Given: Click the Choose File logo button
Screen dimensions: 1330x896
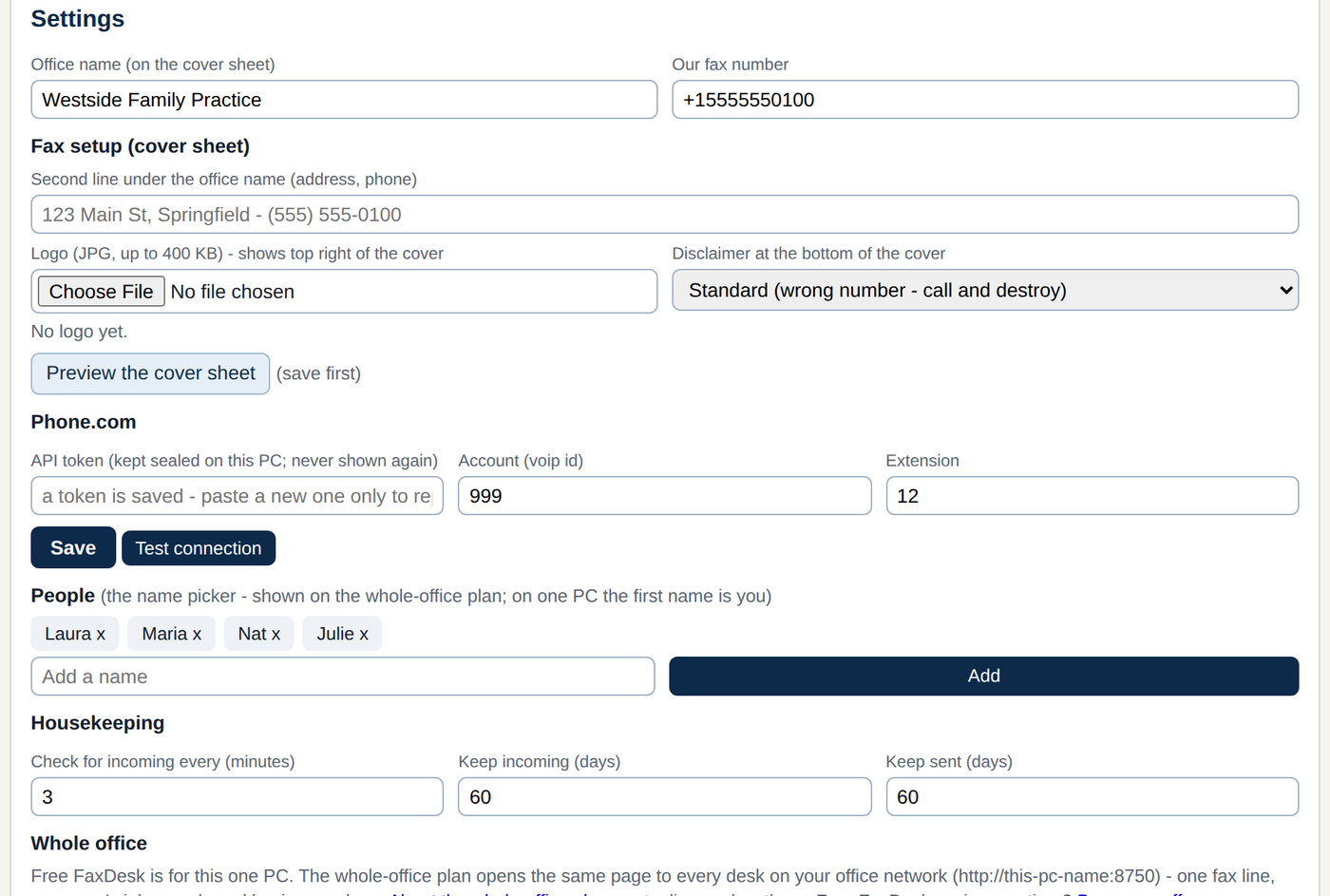Looking at the screenshot, I should click(x=101, y=292).
